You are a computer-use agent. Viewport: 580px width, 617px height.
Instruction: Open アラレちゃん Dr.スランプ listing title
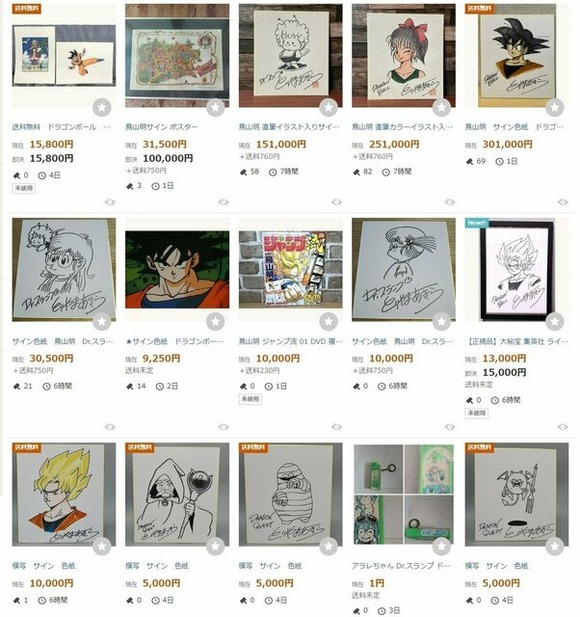click(401, 566)
